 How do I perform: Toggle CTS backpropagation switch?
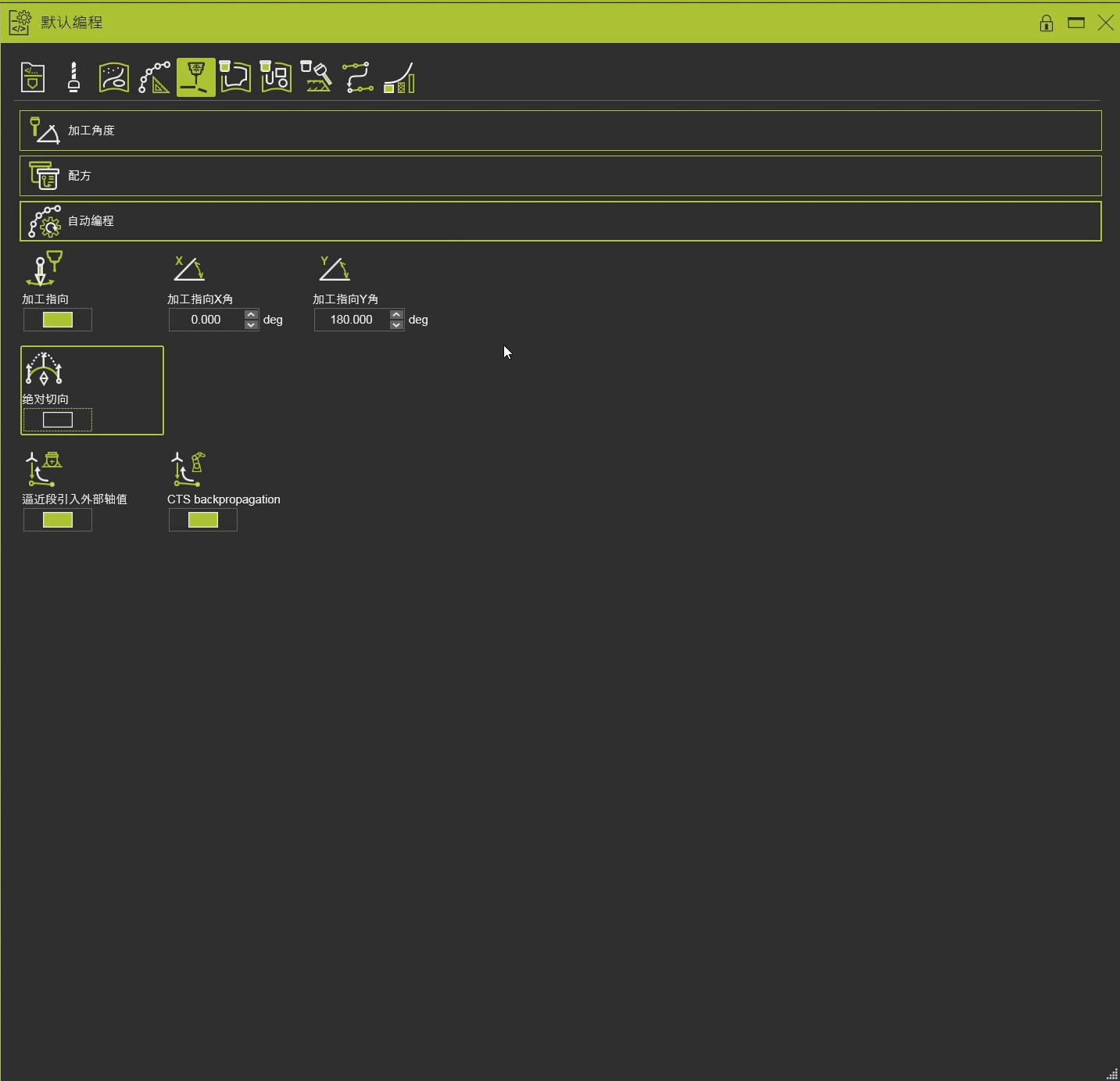[203, 520]
